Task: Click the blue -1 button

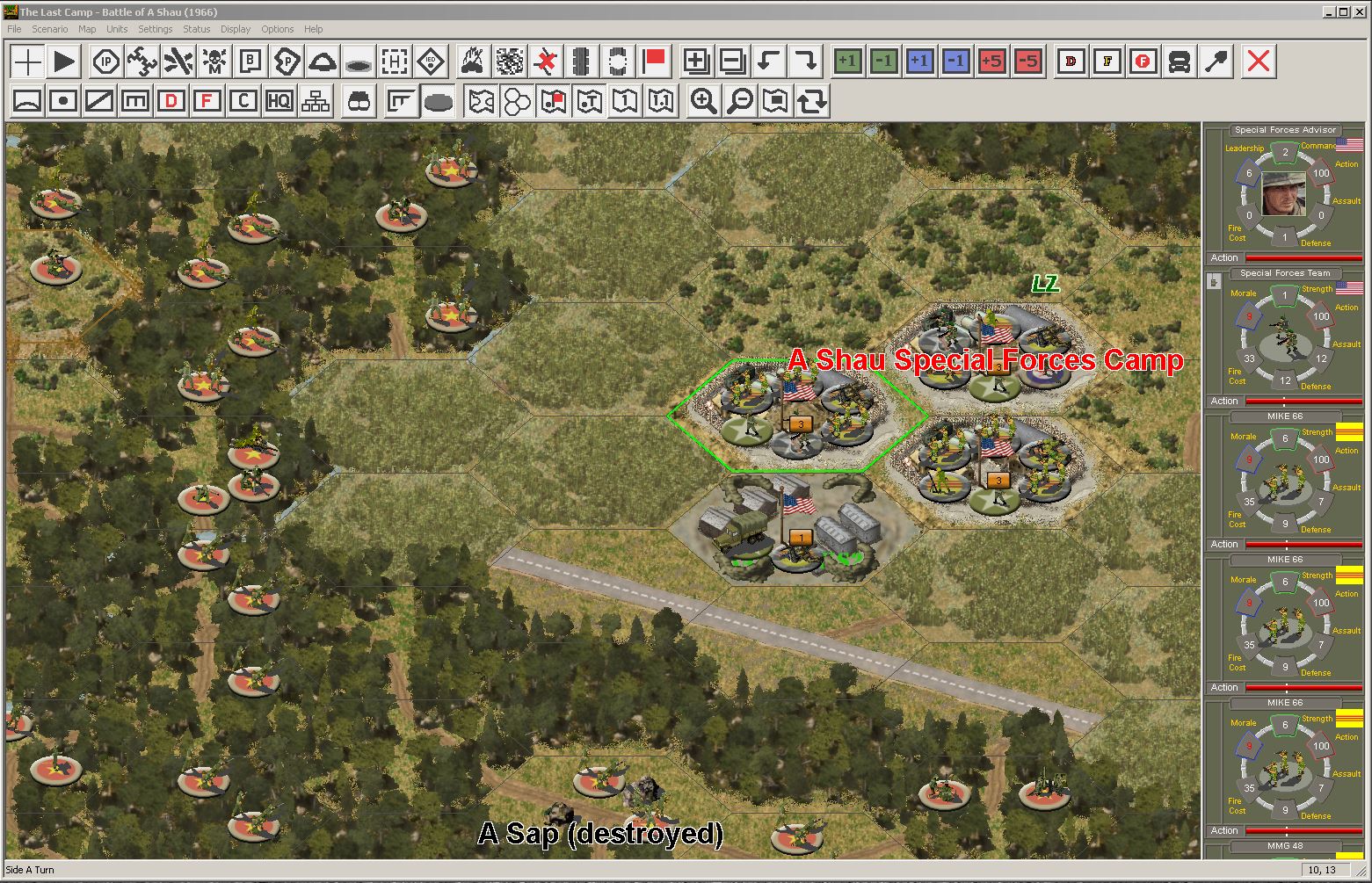Action: [956, 62]
